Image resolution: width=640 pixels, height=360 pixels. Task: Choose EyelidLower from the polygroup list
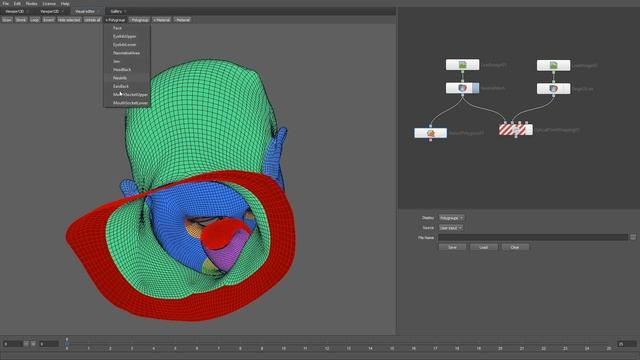point(127,44)
